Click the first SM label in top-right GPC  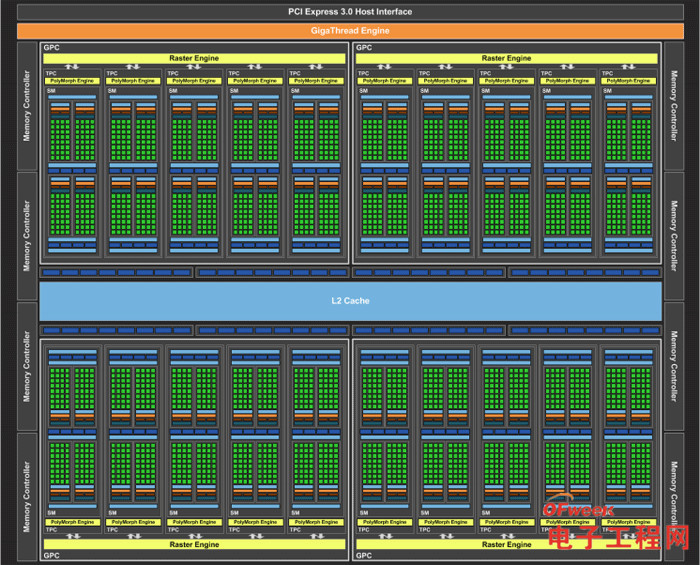coord(363,91)
